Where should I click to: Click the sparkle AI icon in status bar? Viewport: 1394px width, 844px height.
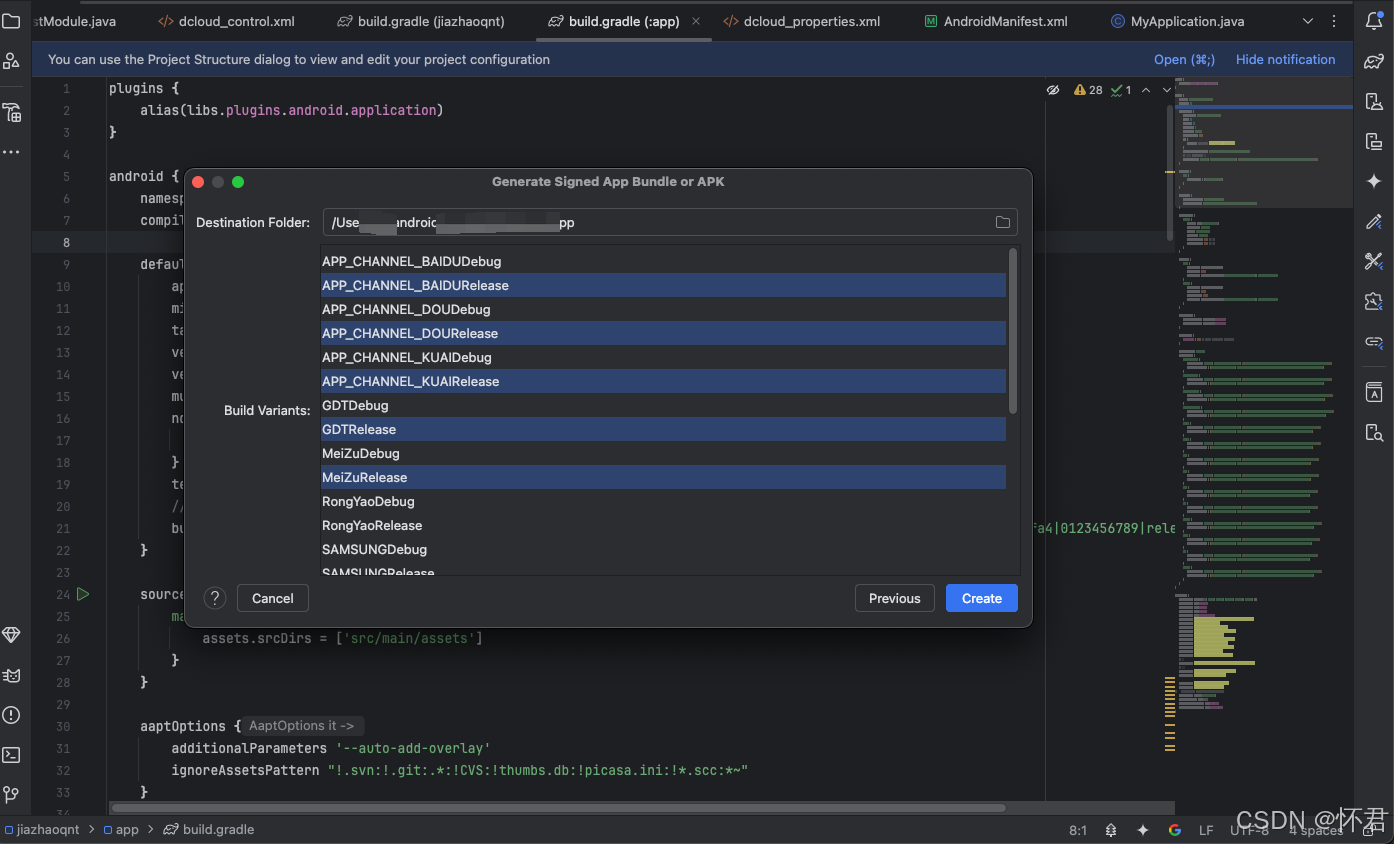coord(1143,830)
